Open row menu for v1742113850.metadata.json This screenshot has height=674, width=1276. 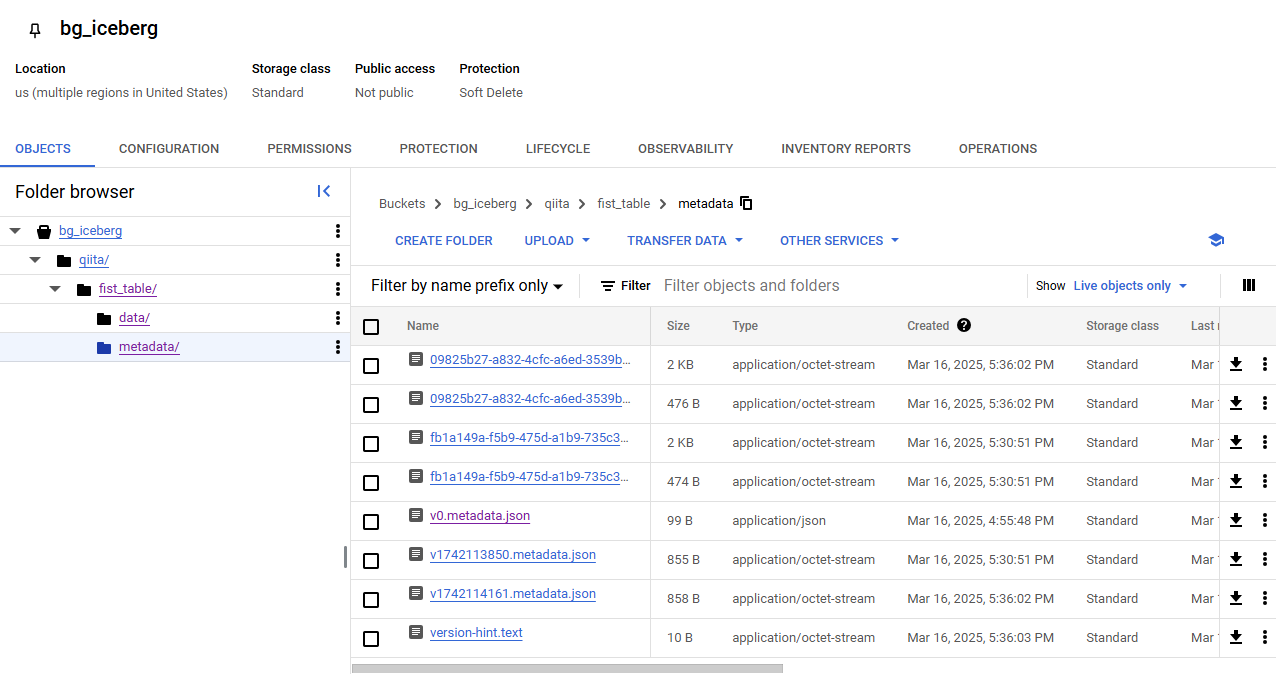point(1265,559)
